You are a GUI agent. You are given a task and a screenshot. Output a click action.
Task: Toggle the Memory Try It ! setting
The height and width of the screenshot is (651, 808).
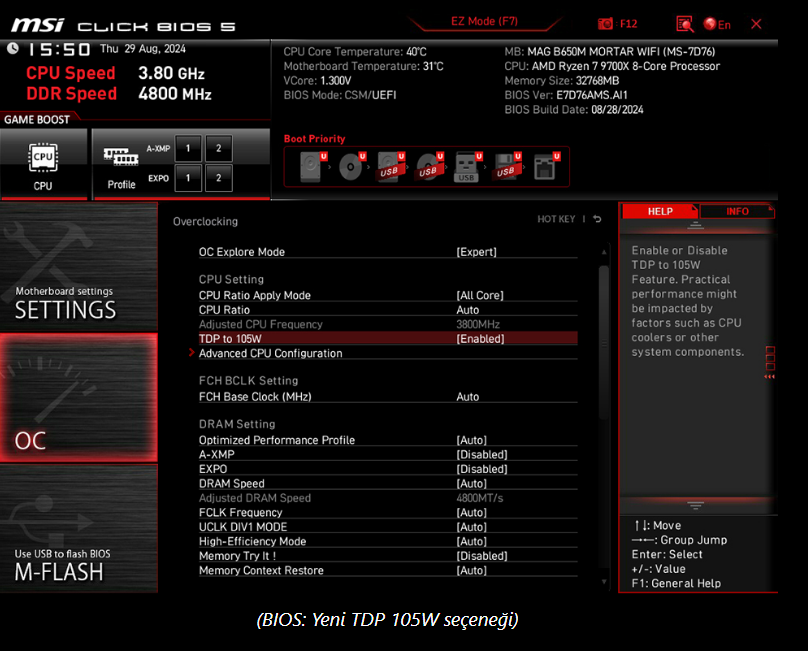coord(388,556)
